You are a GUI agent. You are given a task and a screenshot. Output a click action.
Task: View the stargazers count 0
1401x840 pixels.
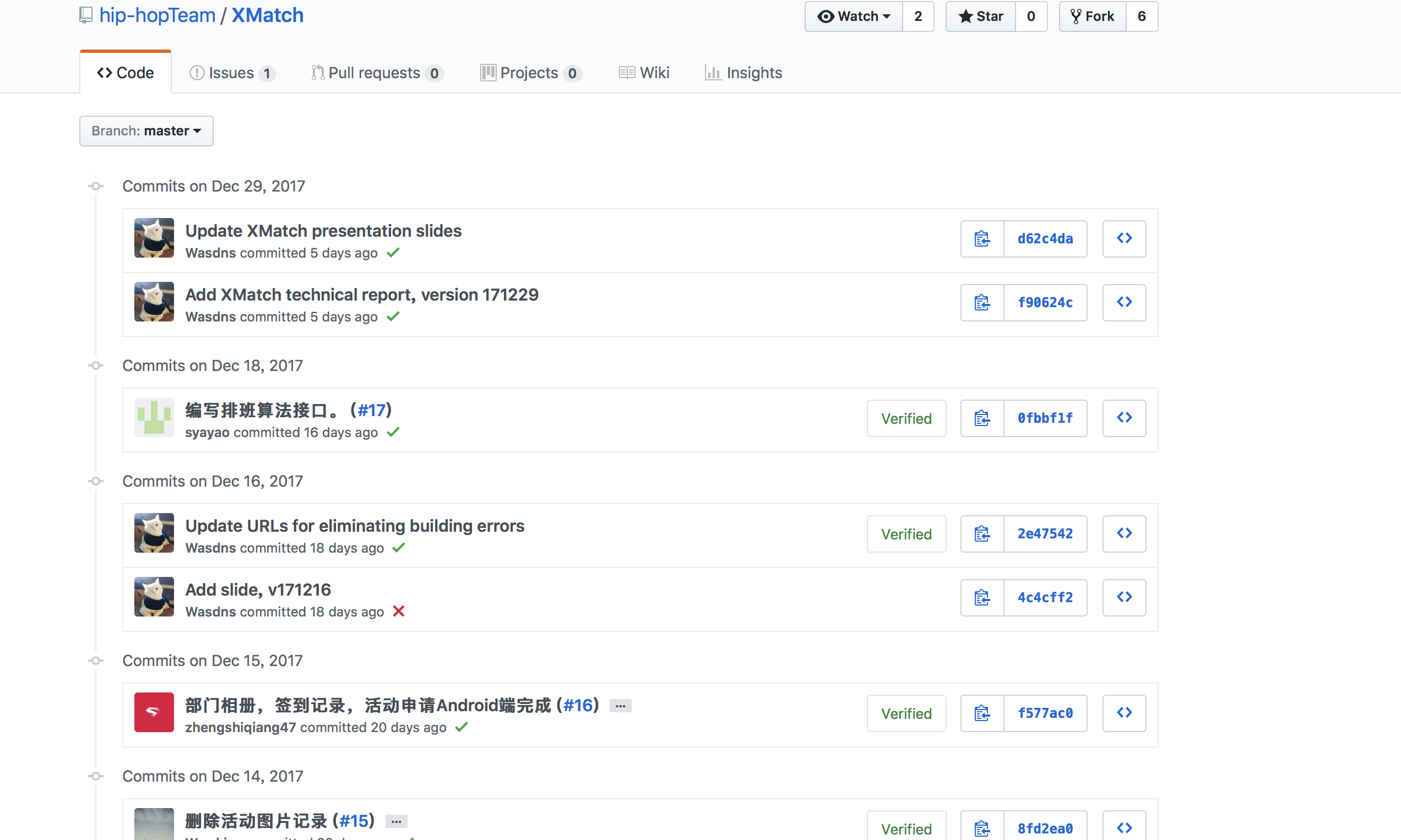click(x=1031, y=17)
